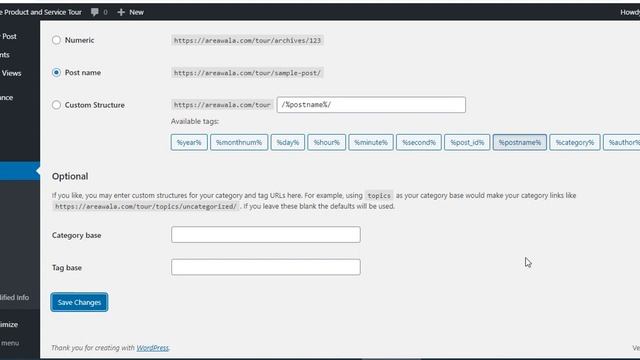This screenshot has height=360, width=640.
Task: Add the %hour% tag
Action: pyautogui.click(x=327, y=142)
